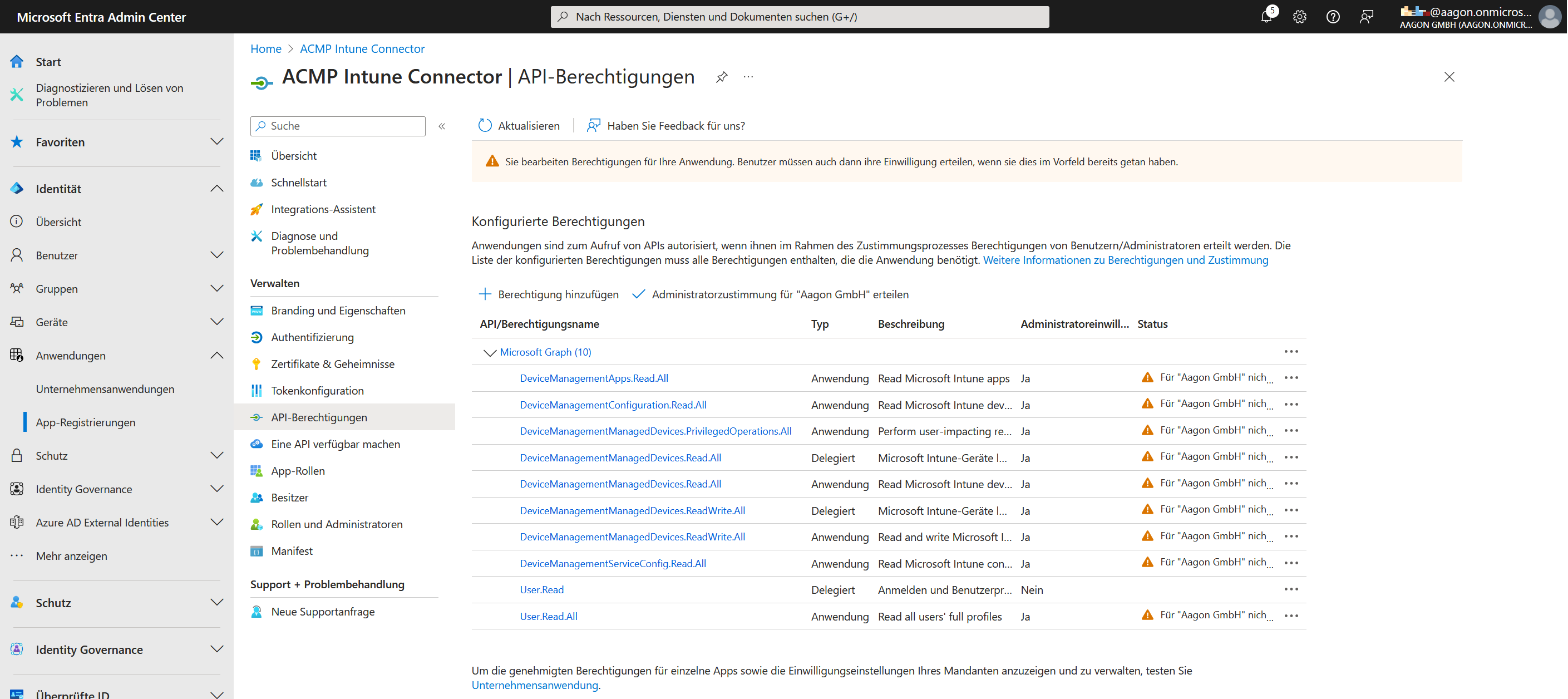Open App-Rollen settings
Screen dimensions: 1568x699
[x=298, y=470]
